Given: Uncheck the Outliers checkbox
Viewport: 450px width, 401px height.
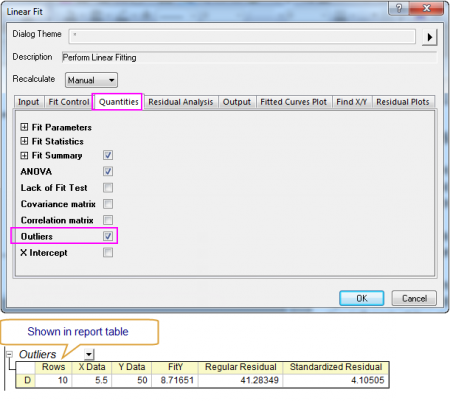Looking at the screenshot, I should pyautogui.click(x=108, y=236).
